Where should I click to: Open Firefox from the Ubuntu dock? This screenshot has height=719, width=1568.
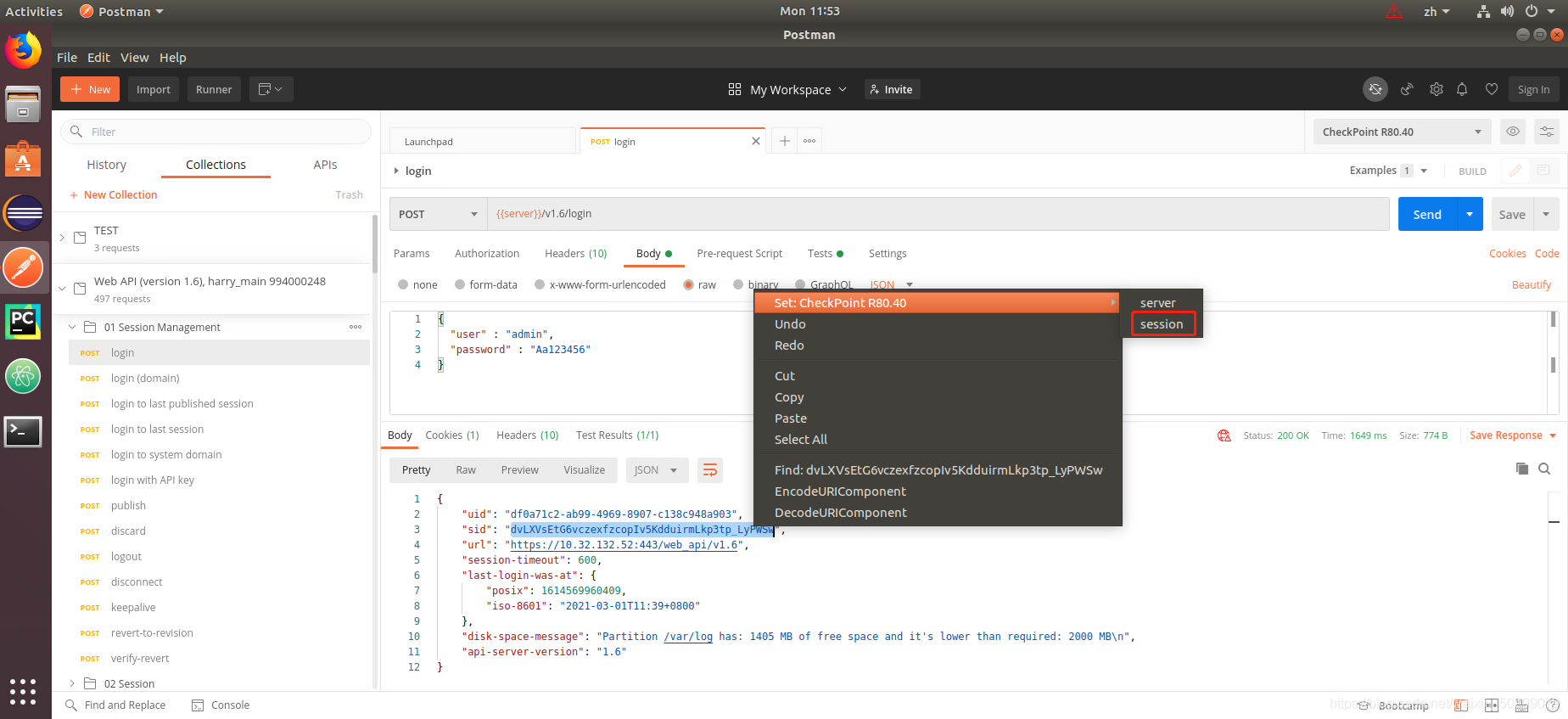click(23, 51)
